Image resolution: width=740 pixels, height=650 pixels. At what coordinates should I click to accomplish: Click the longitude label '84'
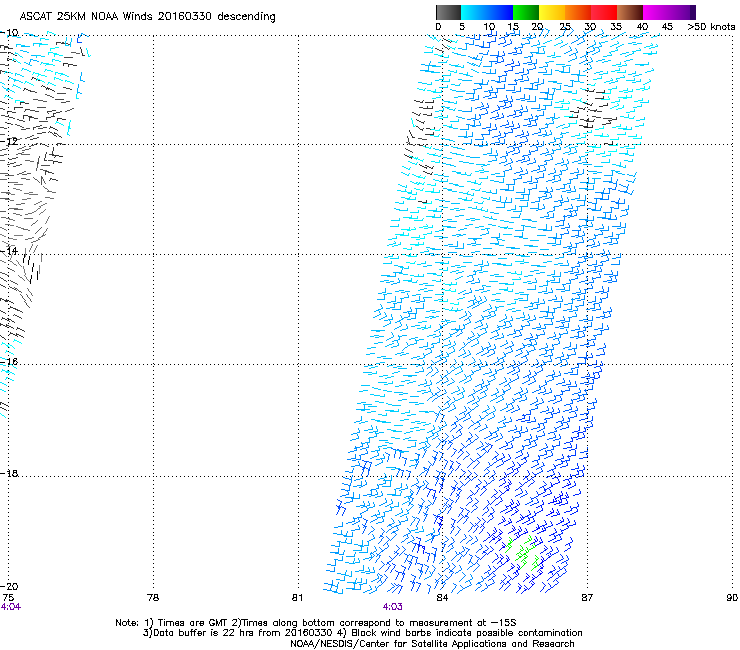(442, 598)
